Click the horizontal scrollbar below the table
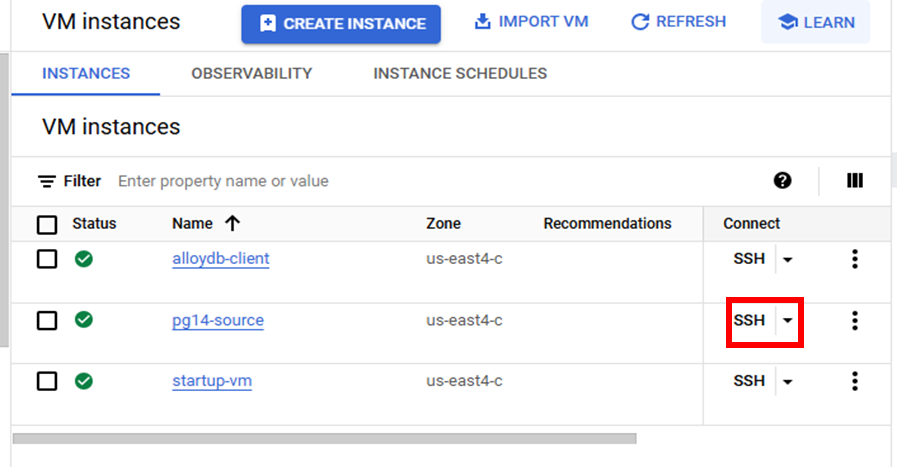The image size is (897, 467). pyautogui.click(x=324, y=438)
